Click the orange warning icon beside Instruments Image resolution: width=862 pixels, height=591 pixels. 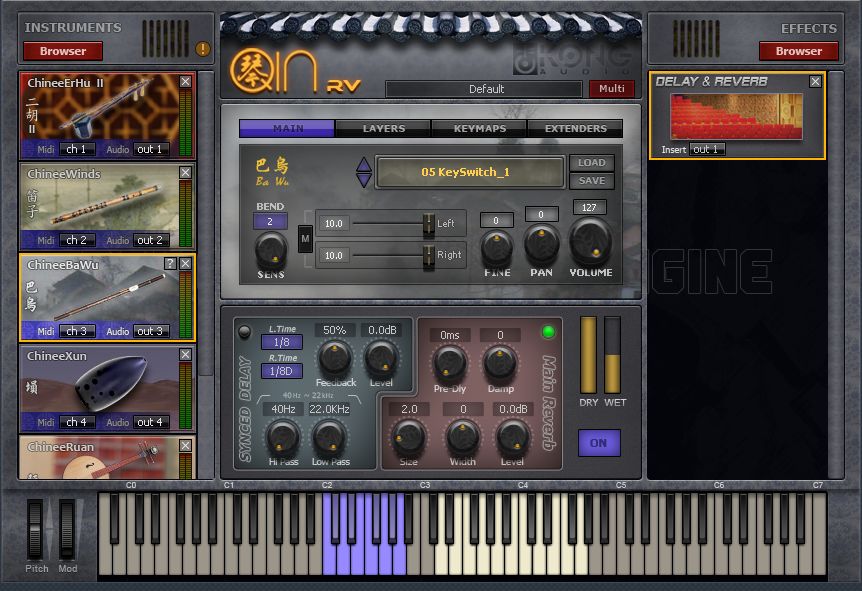click(x=203, y=49)
